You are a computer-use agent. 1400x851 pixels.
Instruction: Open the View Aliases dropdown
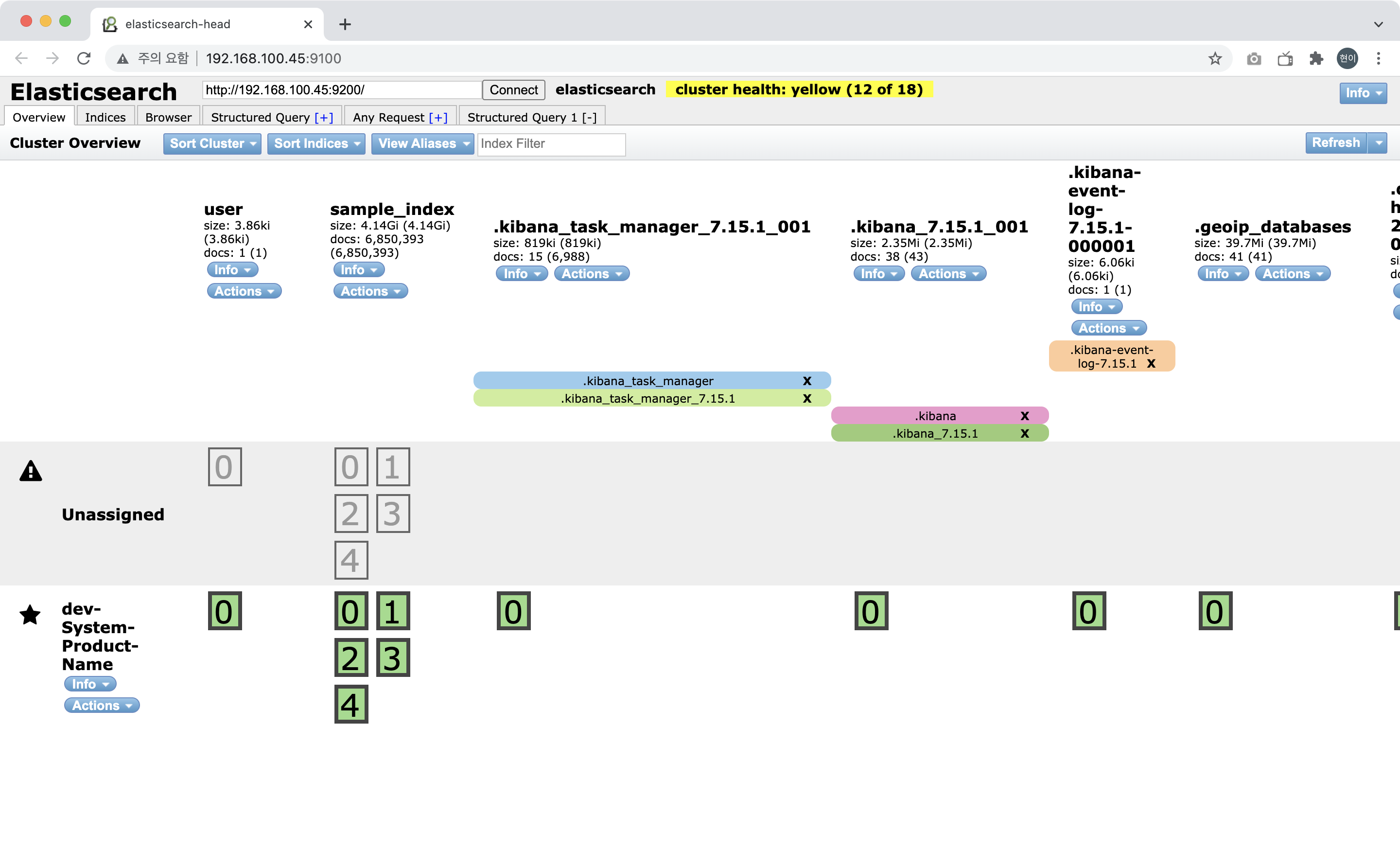422,144
